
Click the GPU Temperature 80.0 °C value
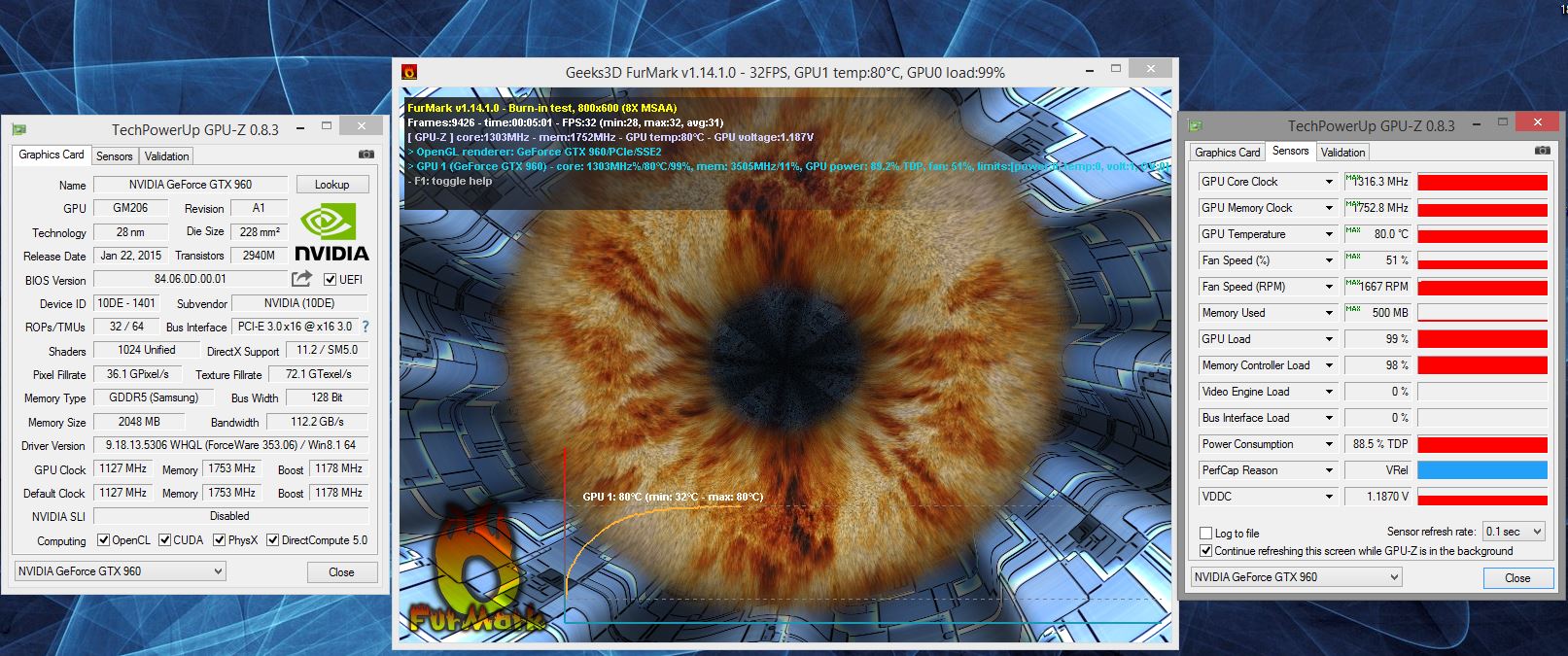click(1378, 234)
